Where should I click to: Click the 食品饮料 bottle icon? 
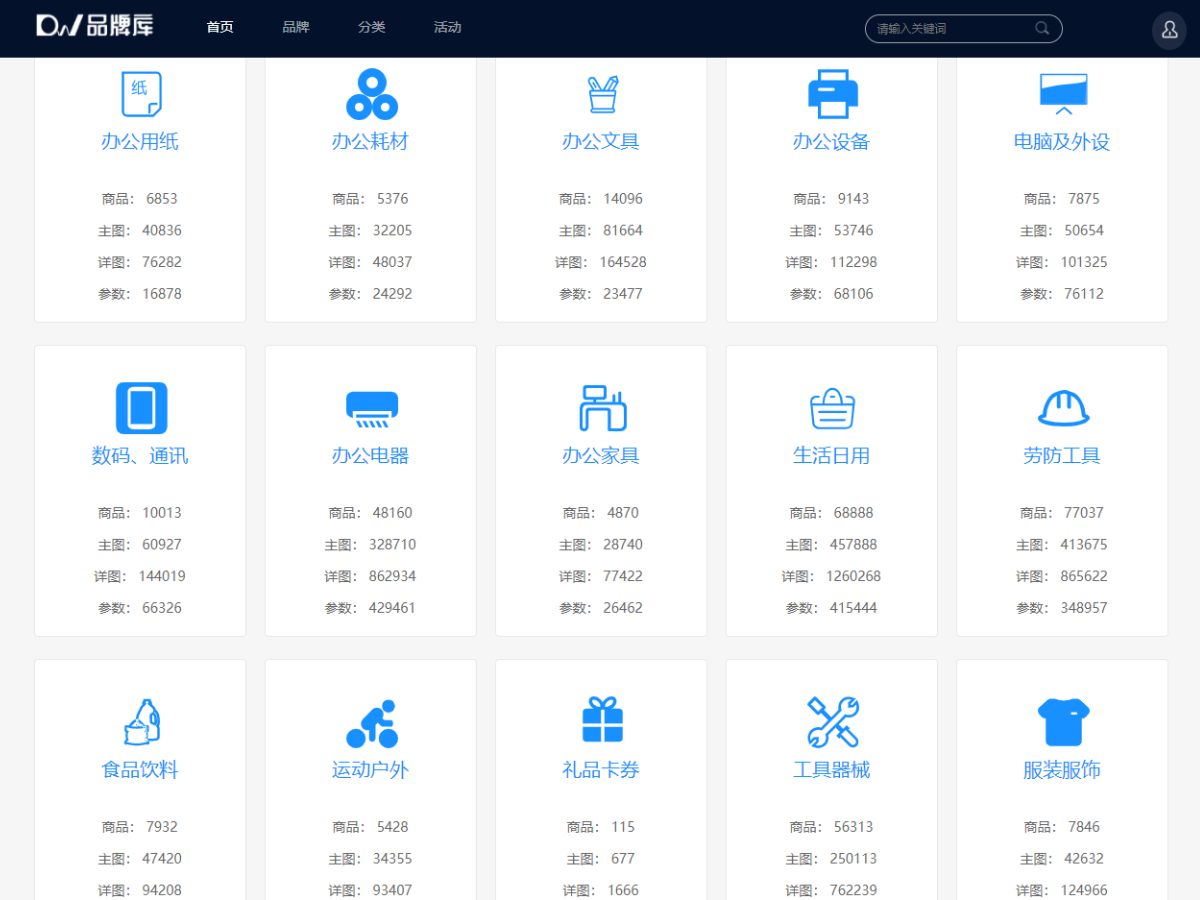point(141,722)
